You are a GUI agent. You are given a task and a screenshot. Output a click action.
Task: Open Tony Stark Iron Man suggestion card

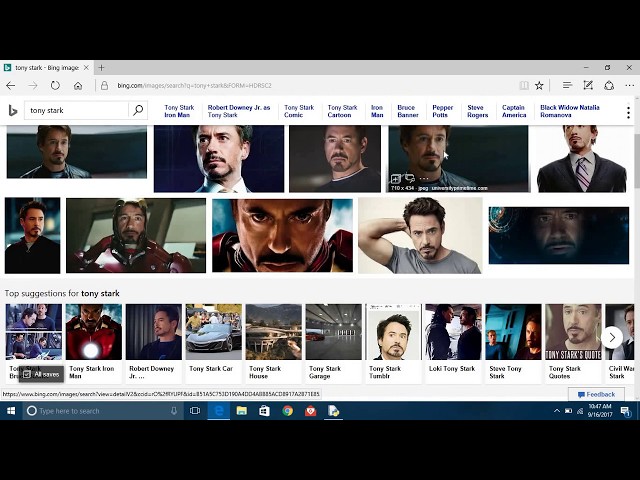coord(93,343)
